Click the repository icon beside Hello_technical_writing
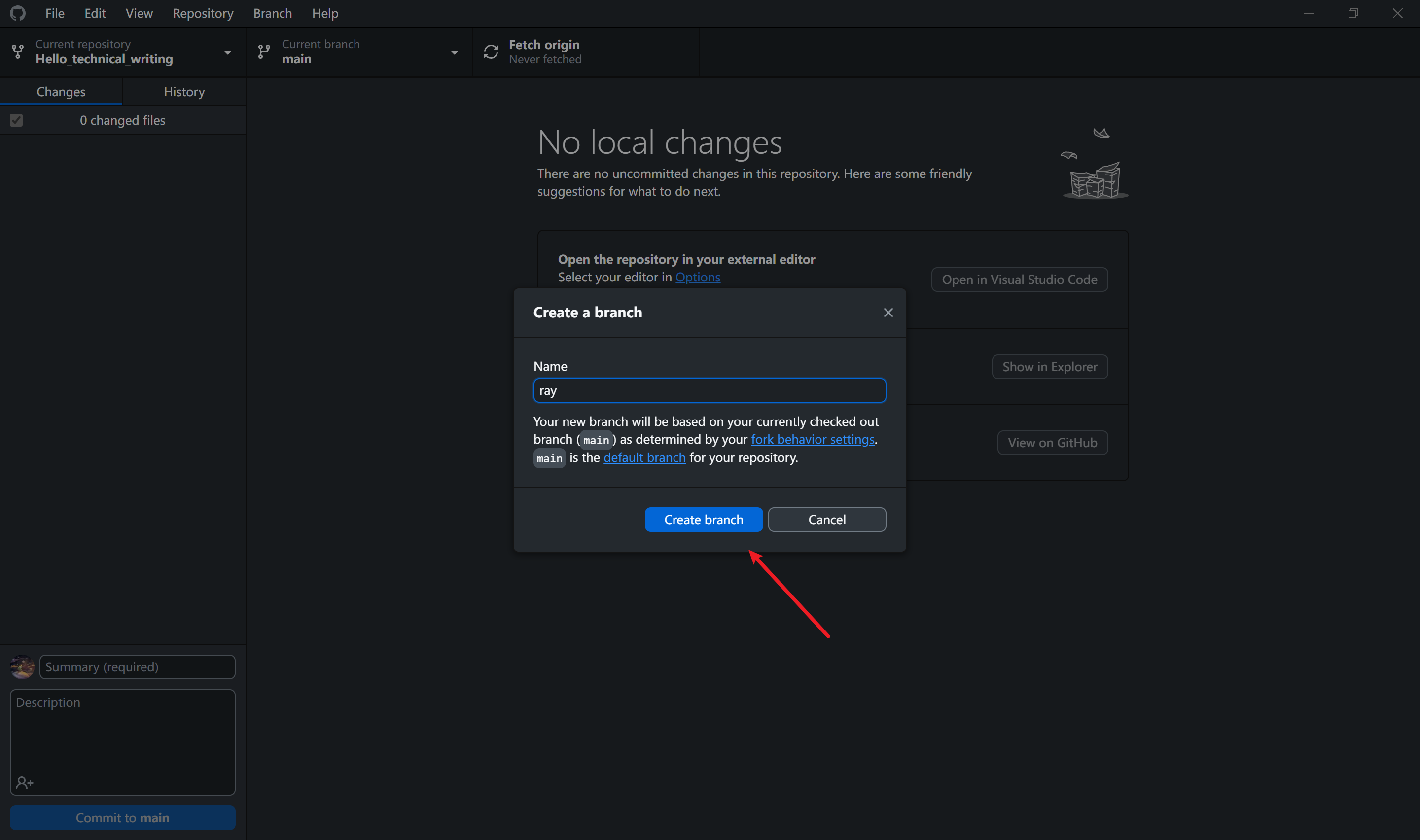This screenshot has height=840, width=1420. (18, 51)
